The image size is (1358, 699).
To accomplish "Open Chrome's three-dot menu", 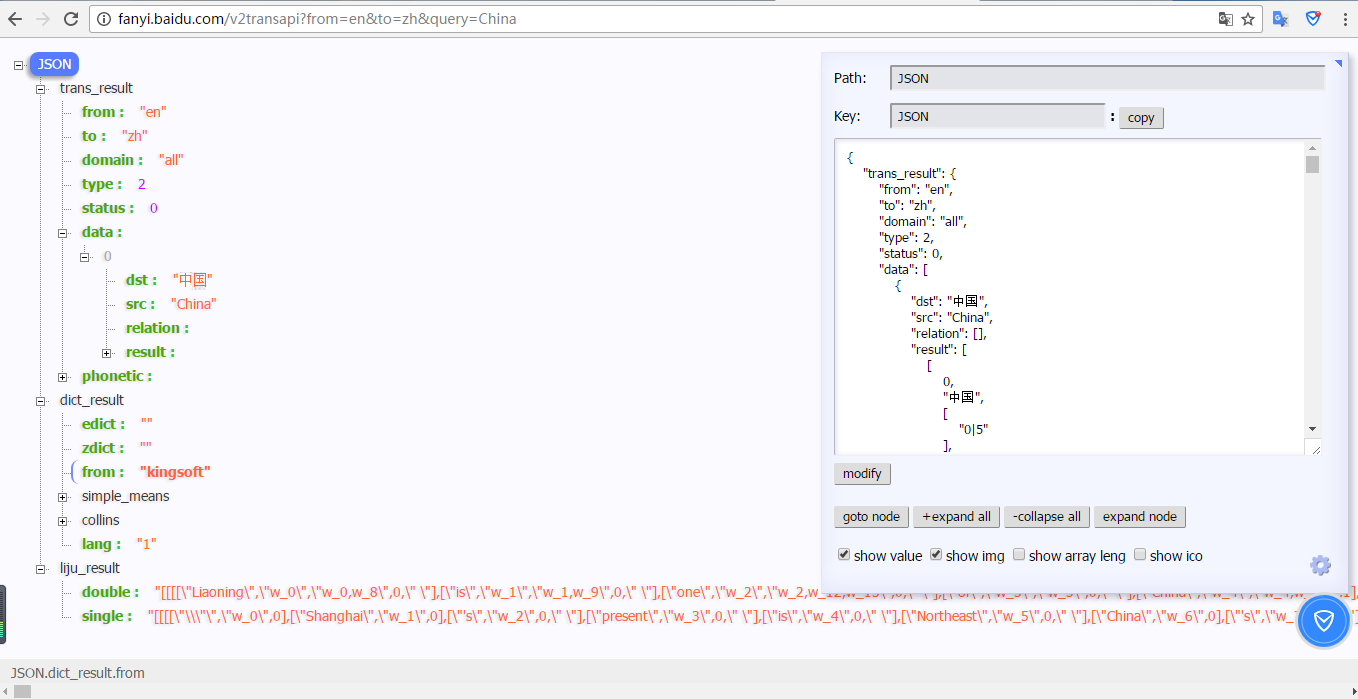I will point(1344,18).
